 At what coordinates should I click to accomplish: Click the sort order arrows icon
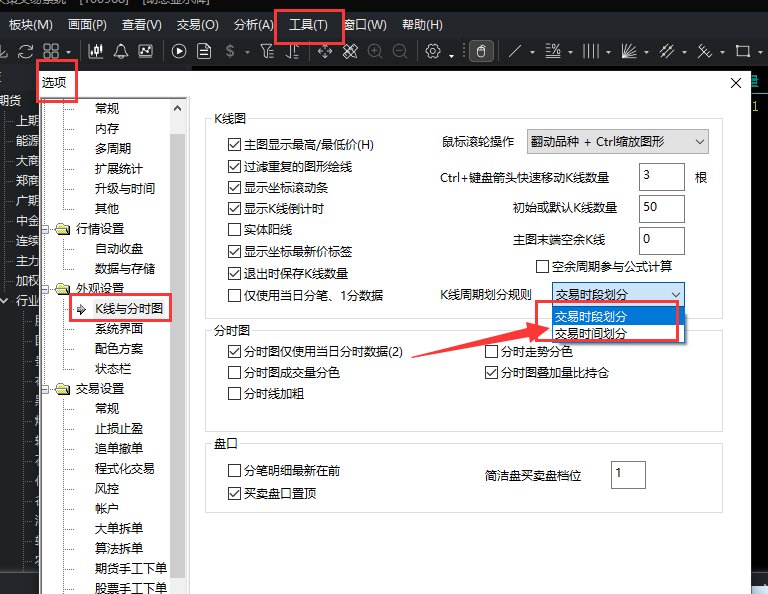292,51
